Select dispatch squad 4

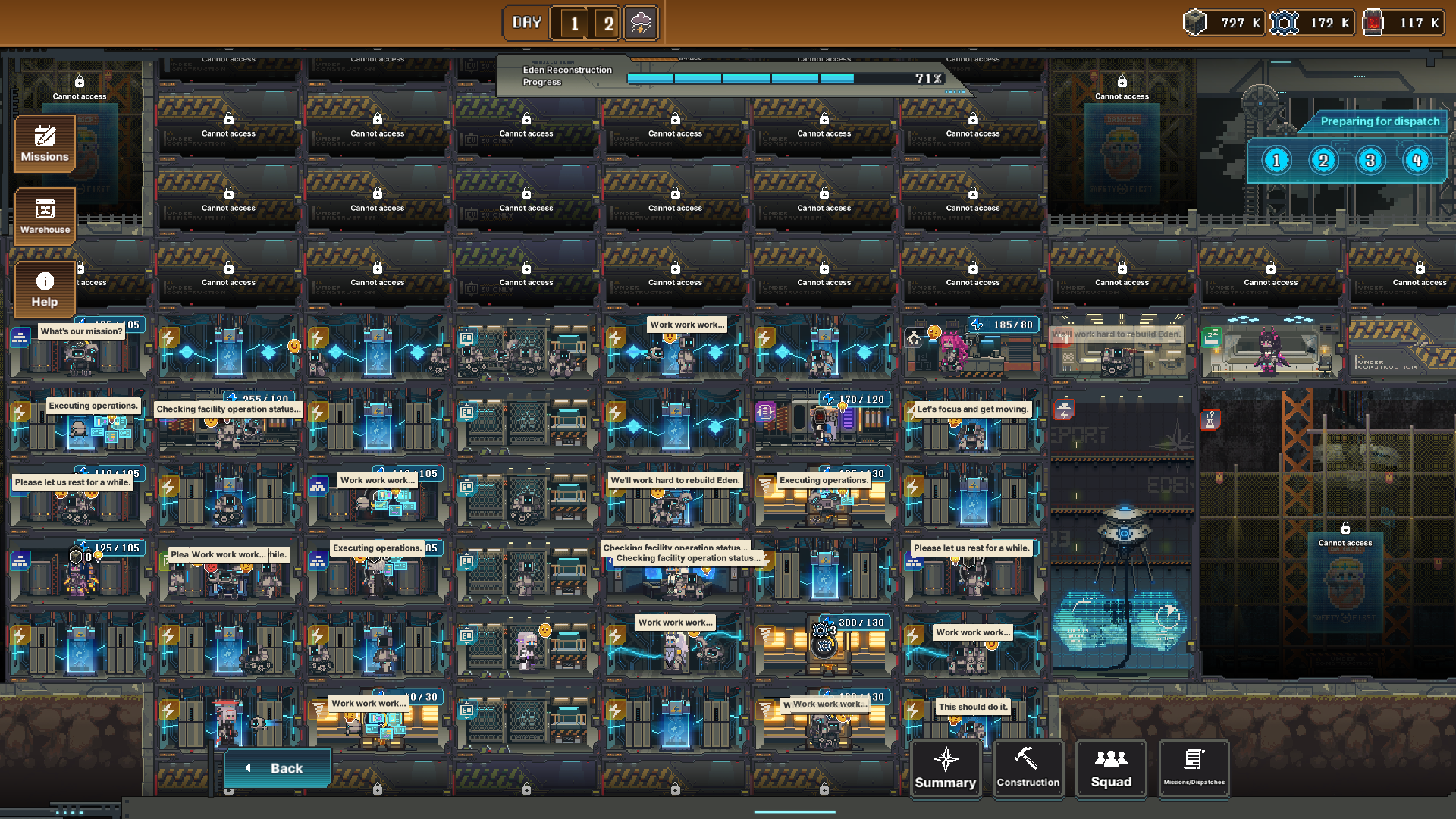click(x=1417, y=161)
